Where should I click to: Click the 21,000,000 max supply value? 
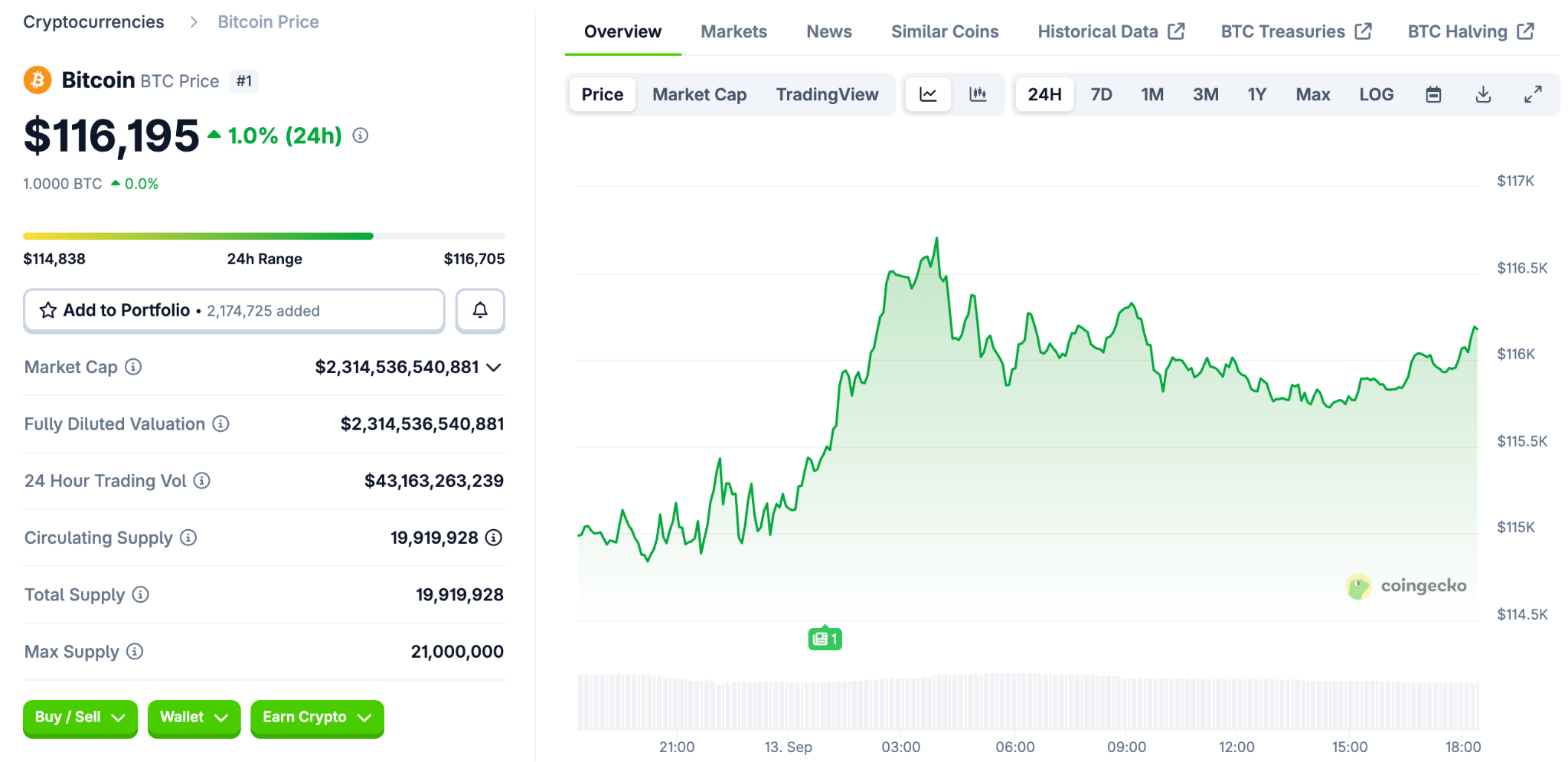(x=457, y=652)
